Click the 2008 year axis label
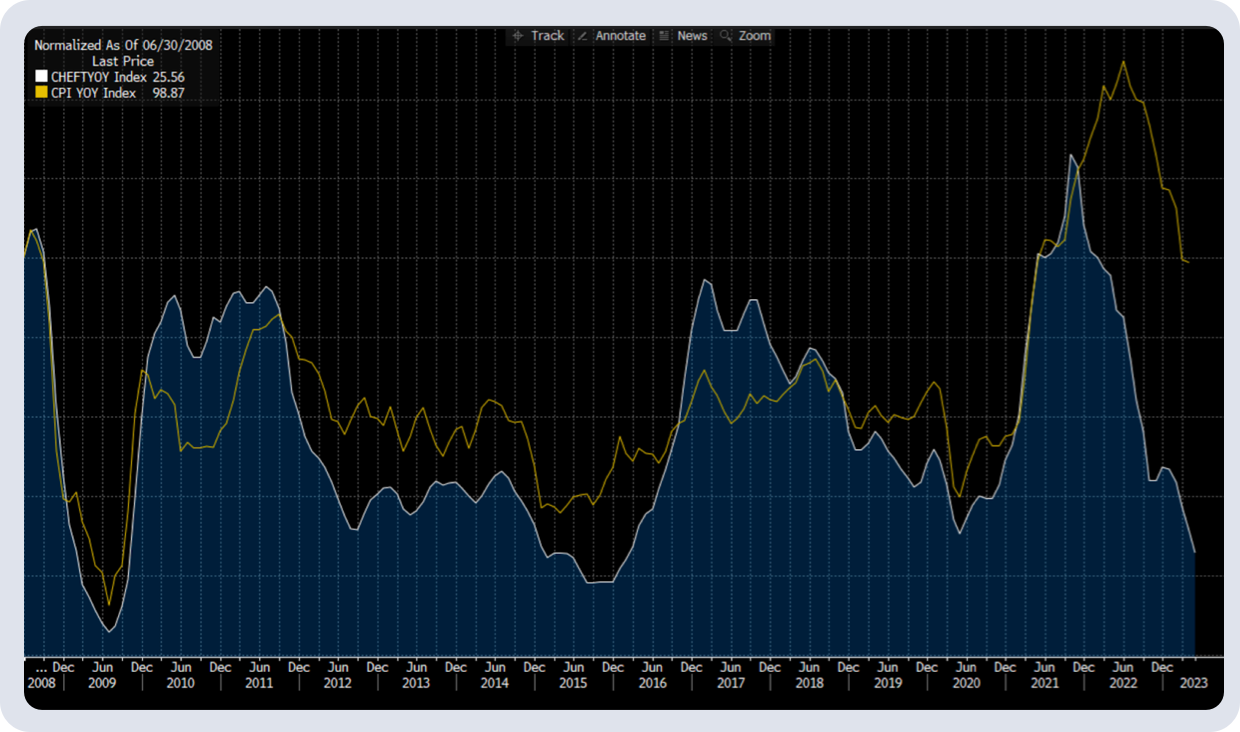The width and height of the screenshot is (1240, 732). click(41, 683)
